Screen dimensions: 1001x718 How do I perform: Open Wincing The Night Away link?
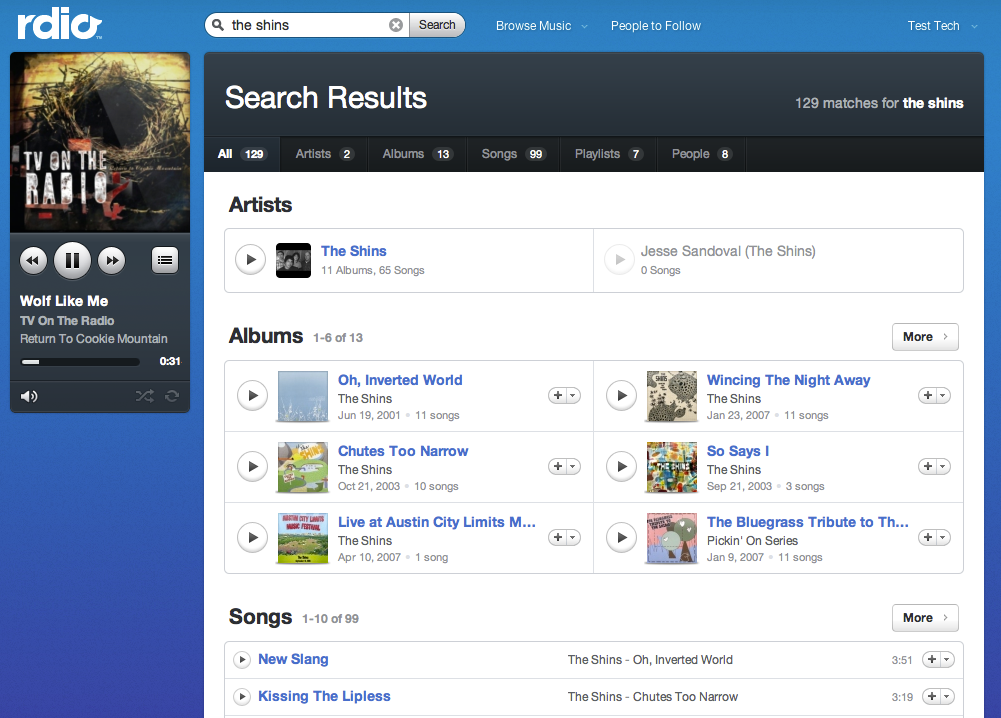[788, 380]
